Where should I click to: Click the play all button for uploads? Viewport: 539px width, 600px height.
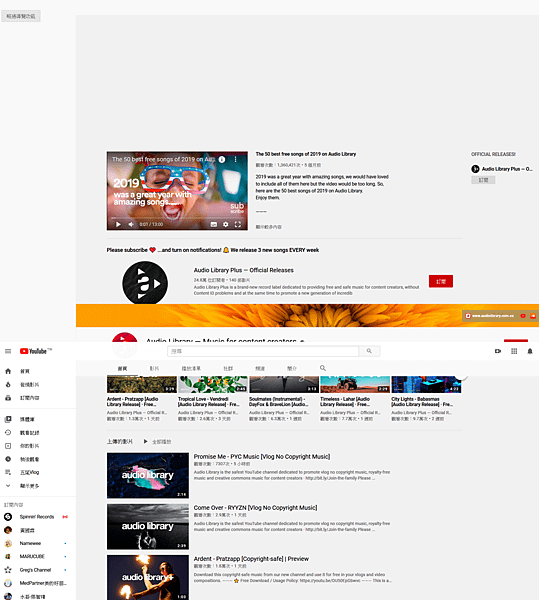(x=157, y=442)
